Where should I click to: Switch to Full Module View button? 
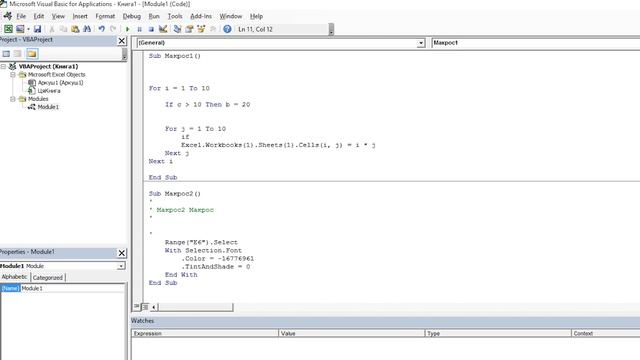[x=145, y=307]
